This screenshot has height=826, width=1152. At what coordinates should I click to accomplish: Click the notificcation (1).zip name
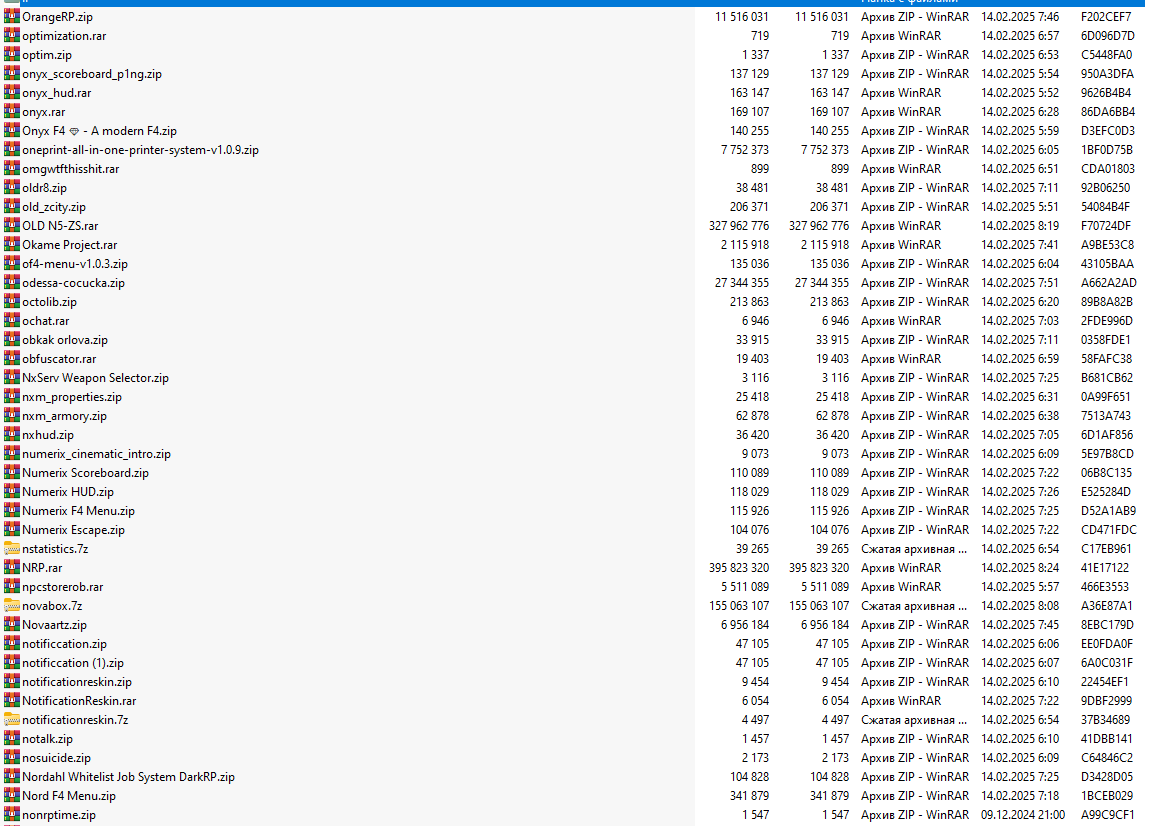73,663
